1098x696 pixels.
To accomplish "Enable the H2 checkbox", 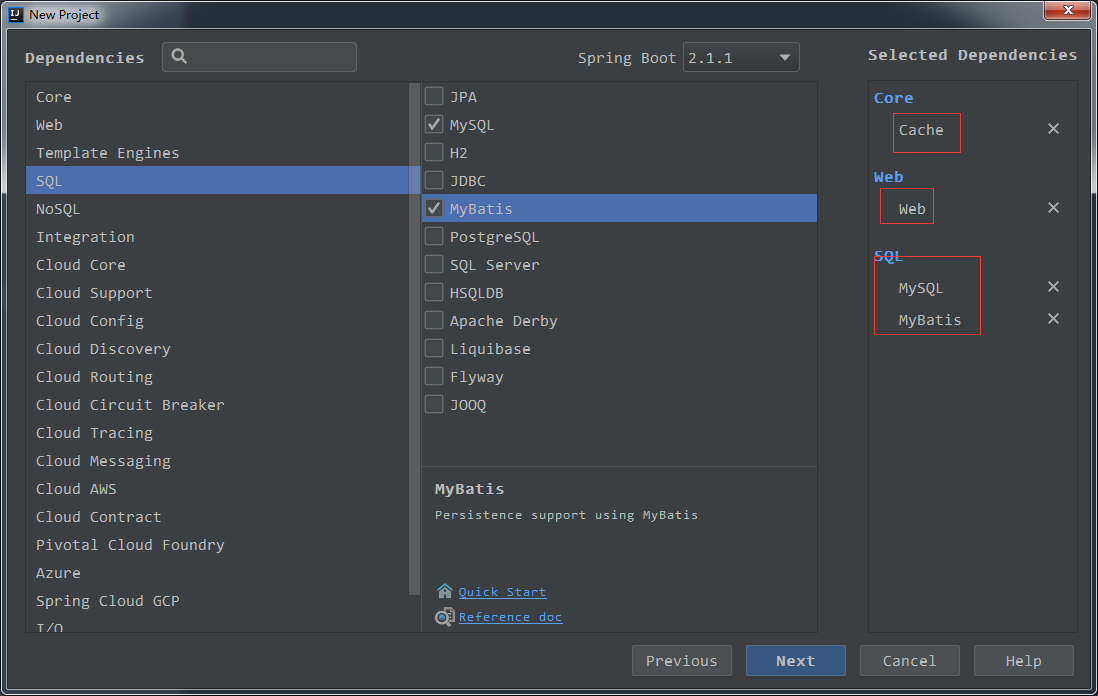I will (434, 152).
